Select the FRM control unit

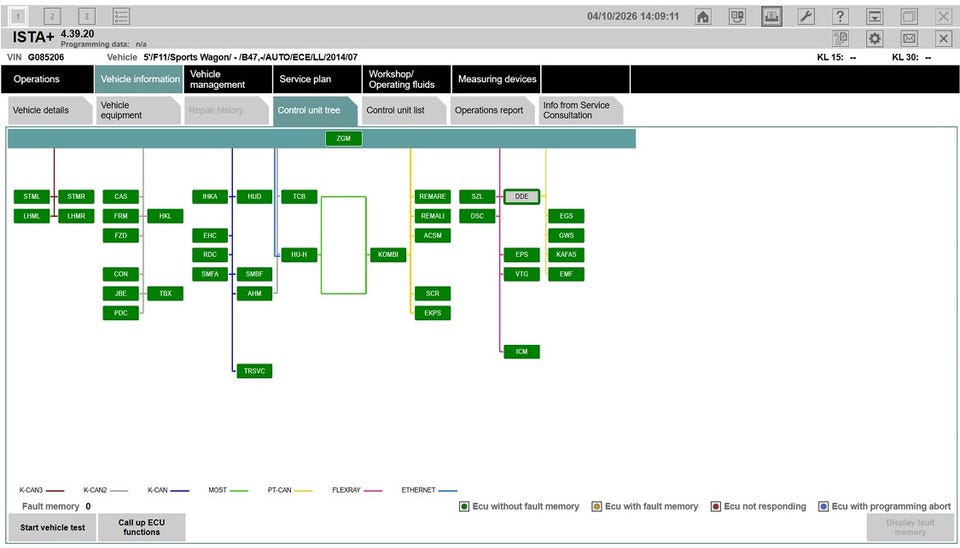pyautogui.click(x=121, y=216)
